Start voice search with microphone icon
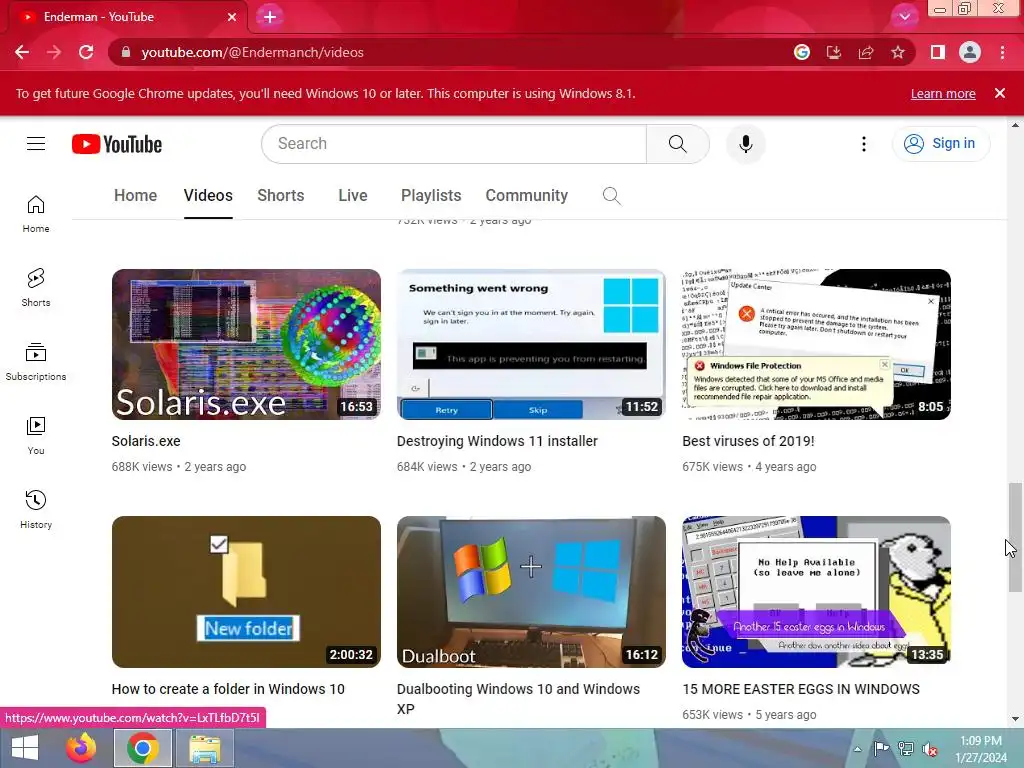1024x768 pixels. tap(746, 144)
